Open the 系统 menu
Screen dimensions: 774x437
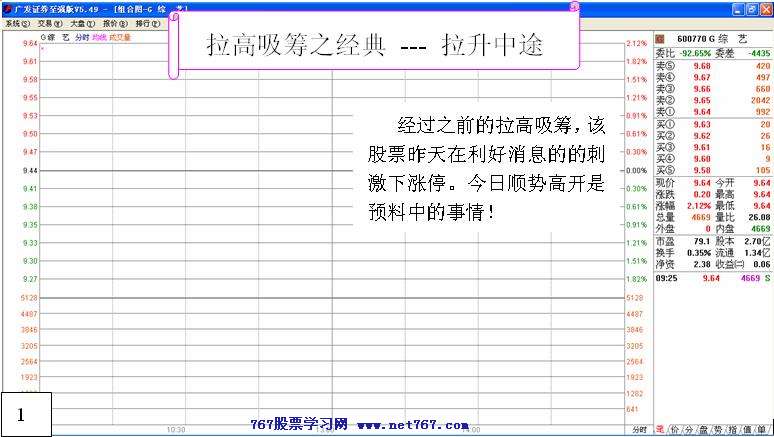(16, 22)
